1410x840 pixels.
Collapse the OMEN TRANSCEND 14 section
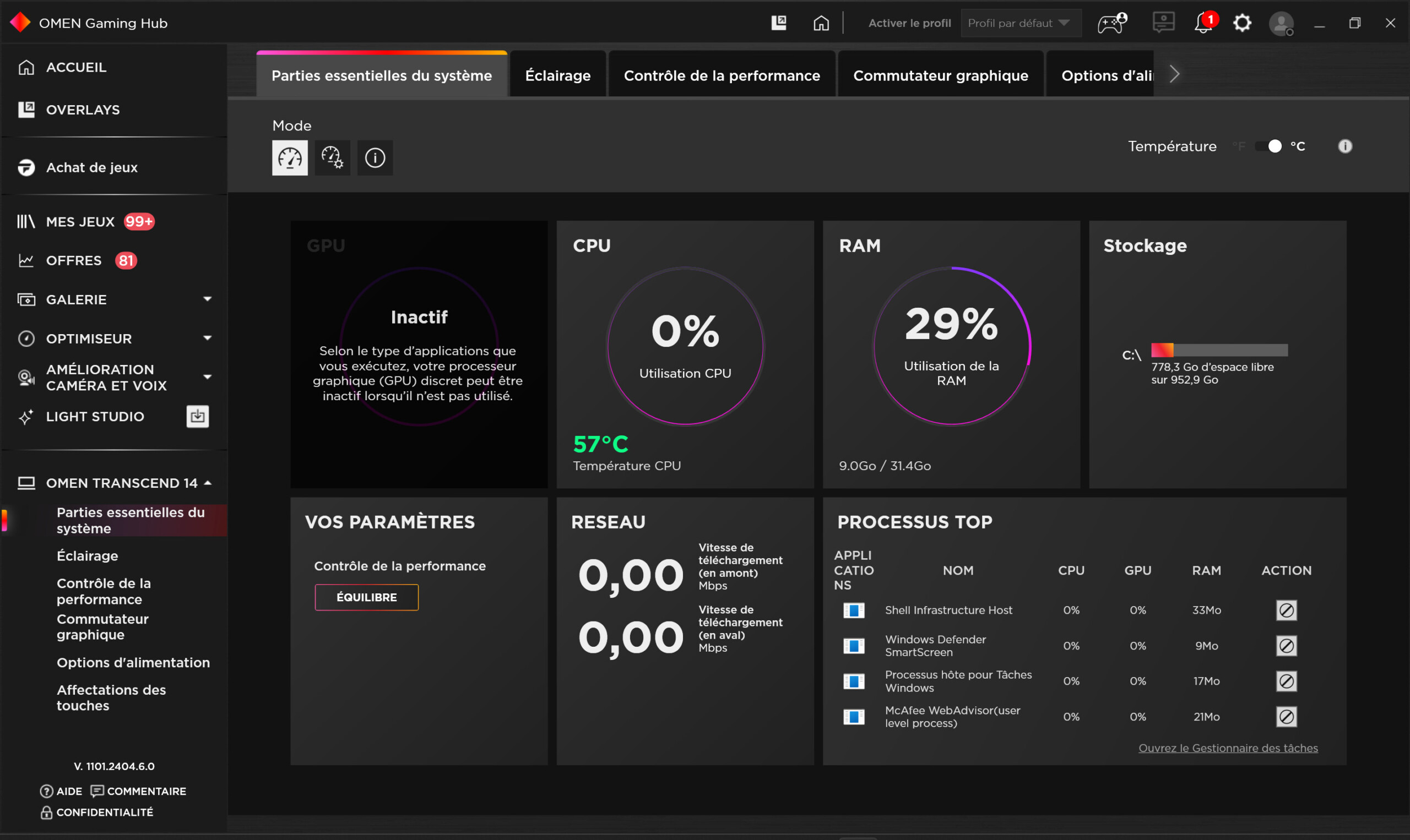208,483
